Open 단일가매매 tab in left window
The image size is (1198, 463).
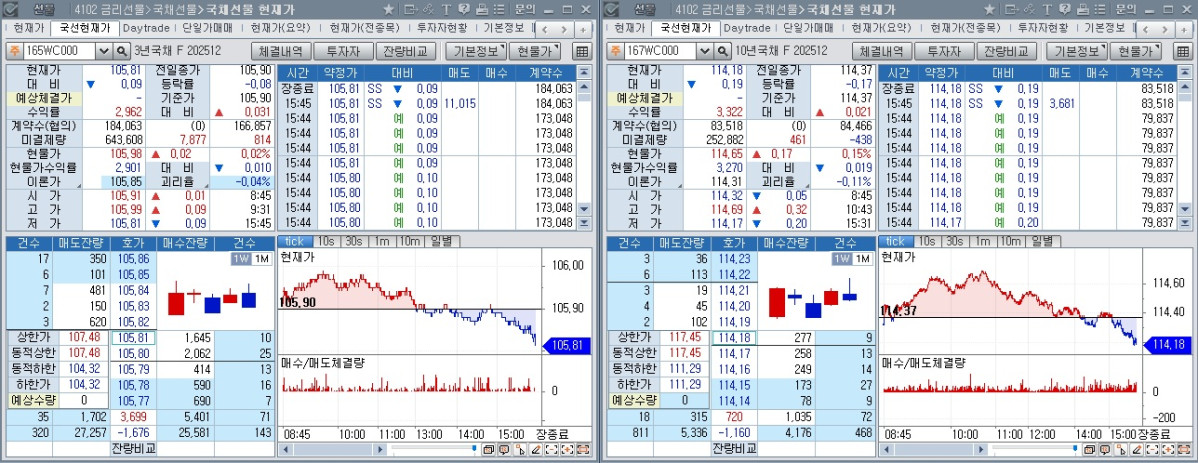pos(208,28)
